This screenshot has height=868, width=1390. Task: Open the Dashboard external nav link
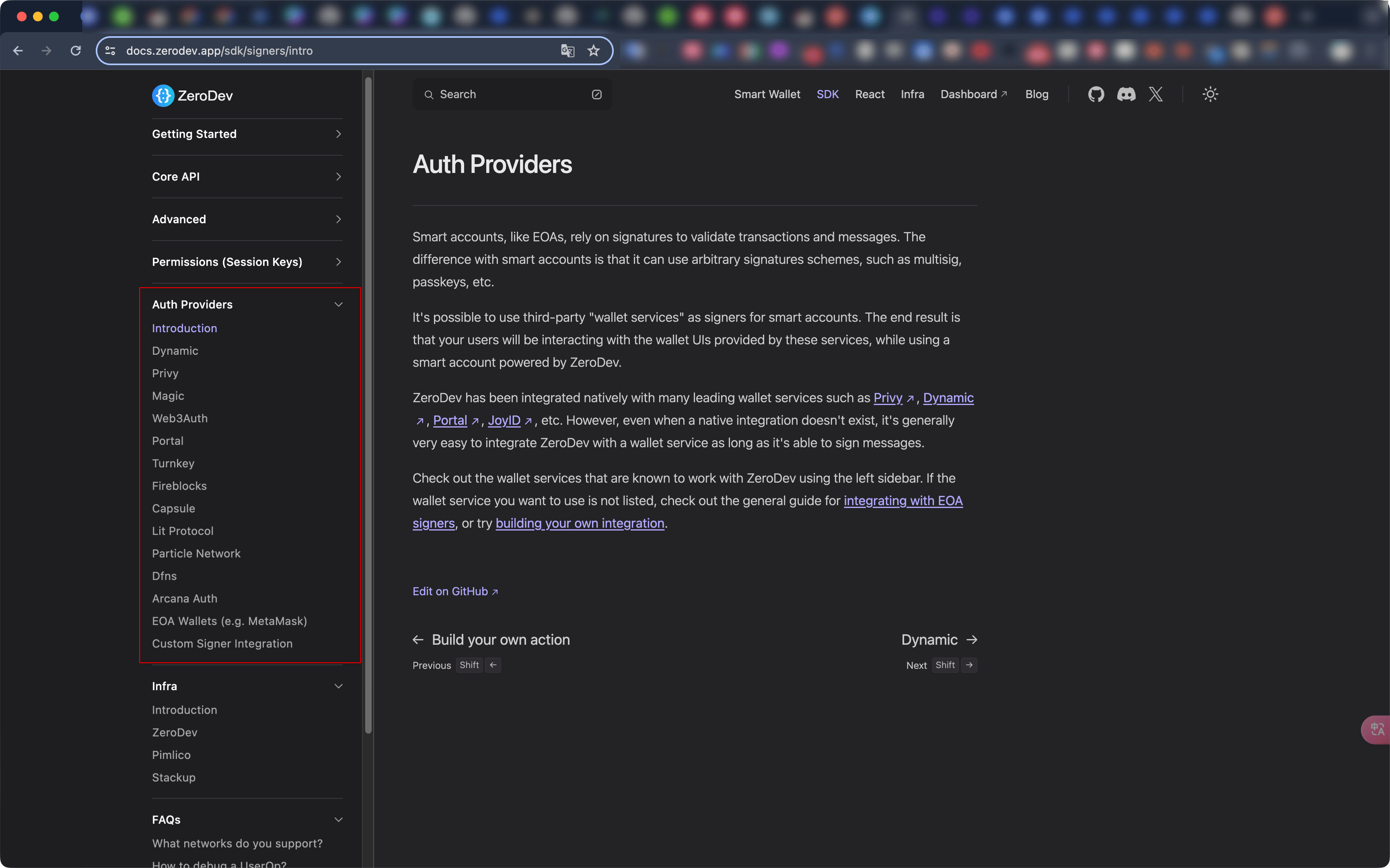tap(973, 94)
